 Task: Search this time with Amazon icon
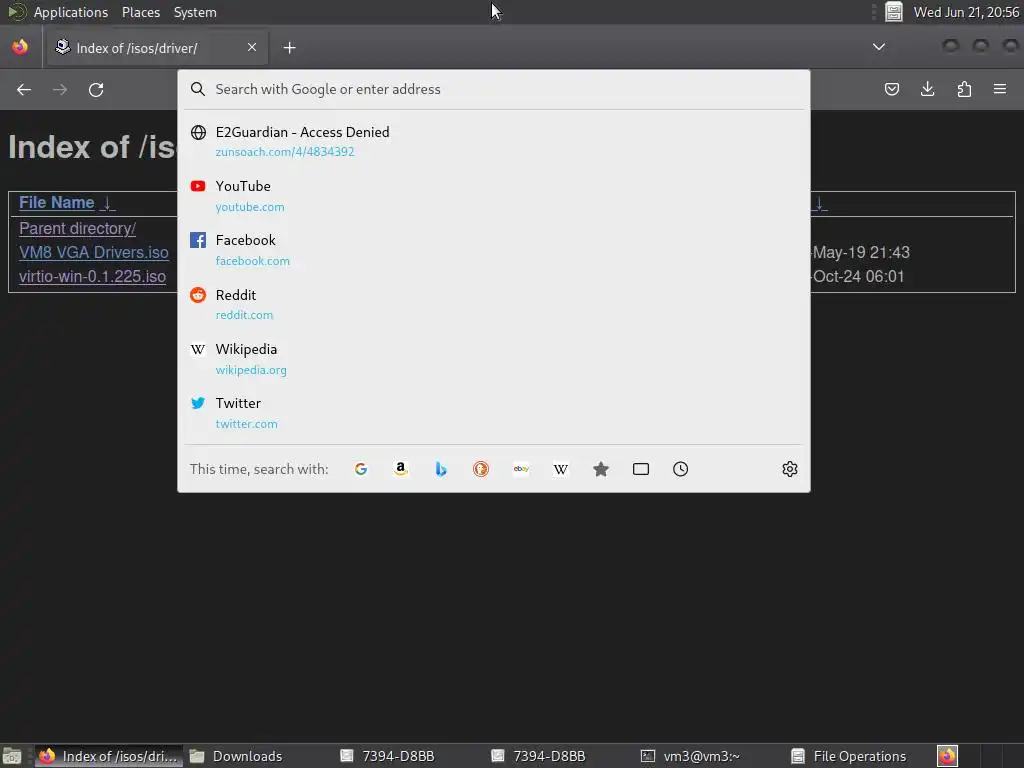click(x=401, y=469)
